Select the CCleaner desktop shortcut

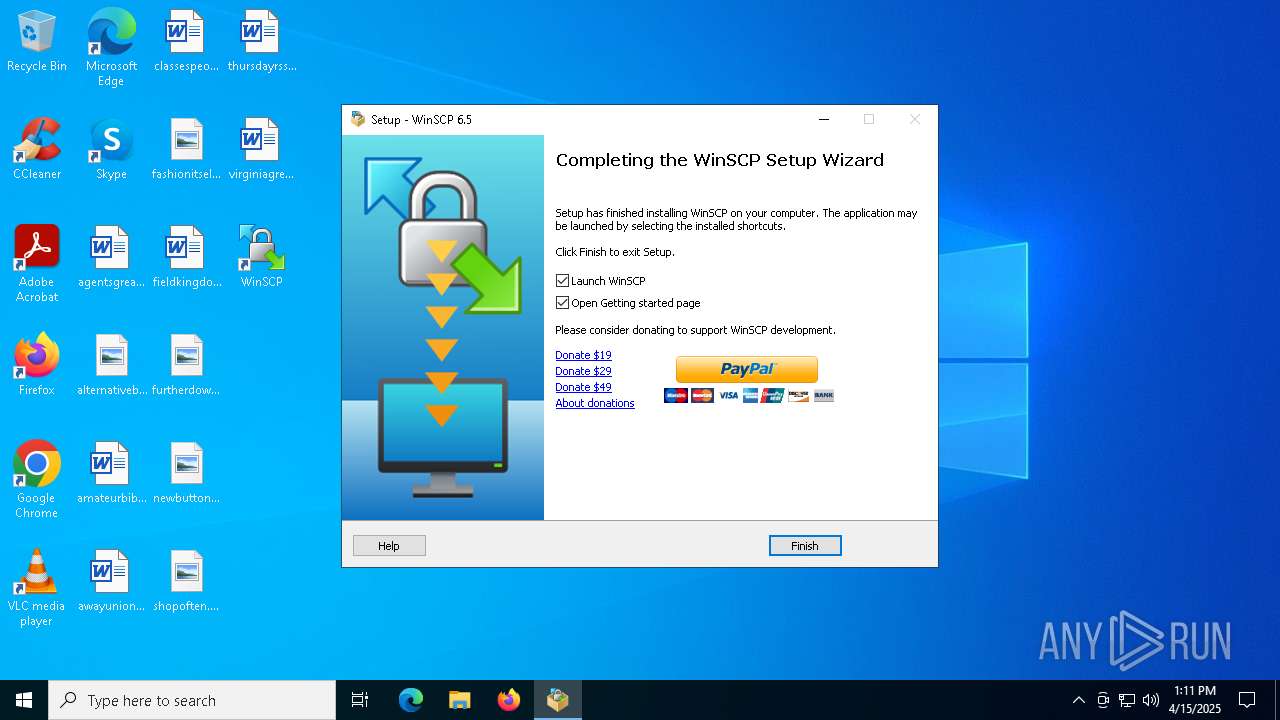pyautogui.click(x=37, y=150)
